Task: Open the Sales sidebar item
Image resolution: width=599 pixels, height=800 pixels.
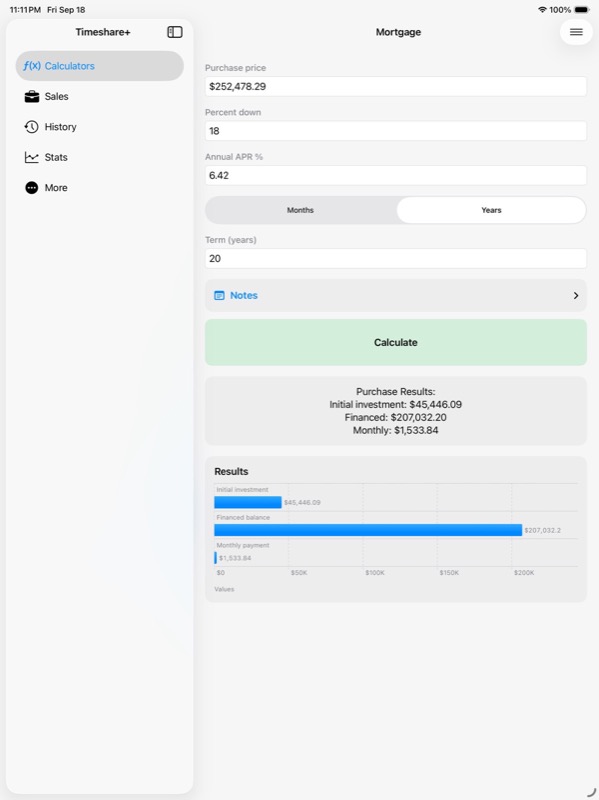Action: (x=99, y=96)
